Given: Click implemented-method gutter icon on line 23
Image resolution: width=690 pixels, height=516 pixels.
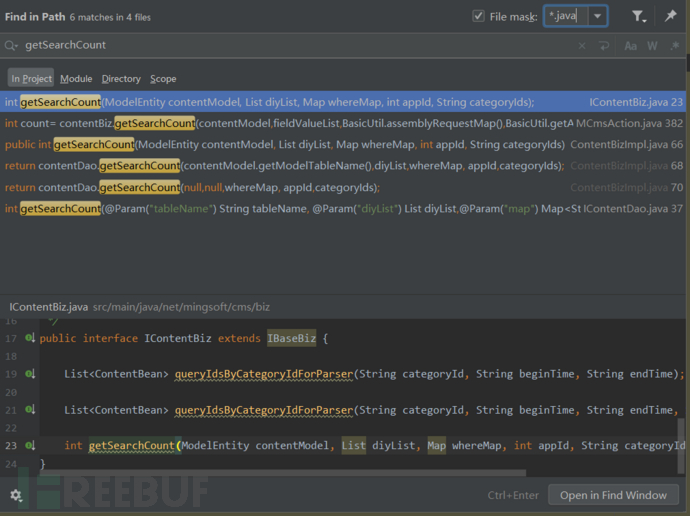Looking at the screenshot, I should click(x=30, y=445).
